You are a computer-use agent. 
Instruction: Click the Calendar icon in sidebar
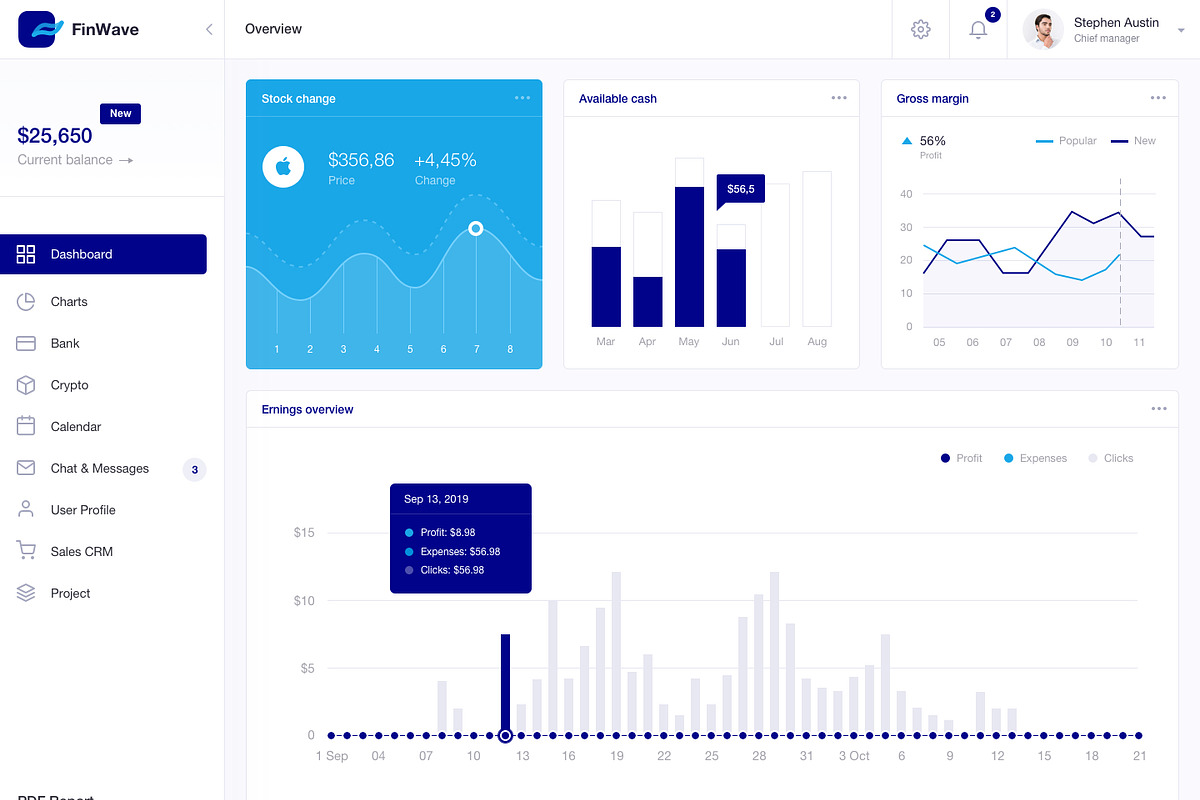(26, 426)
